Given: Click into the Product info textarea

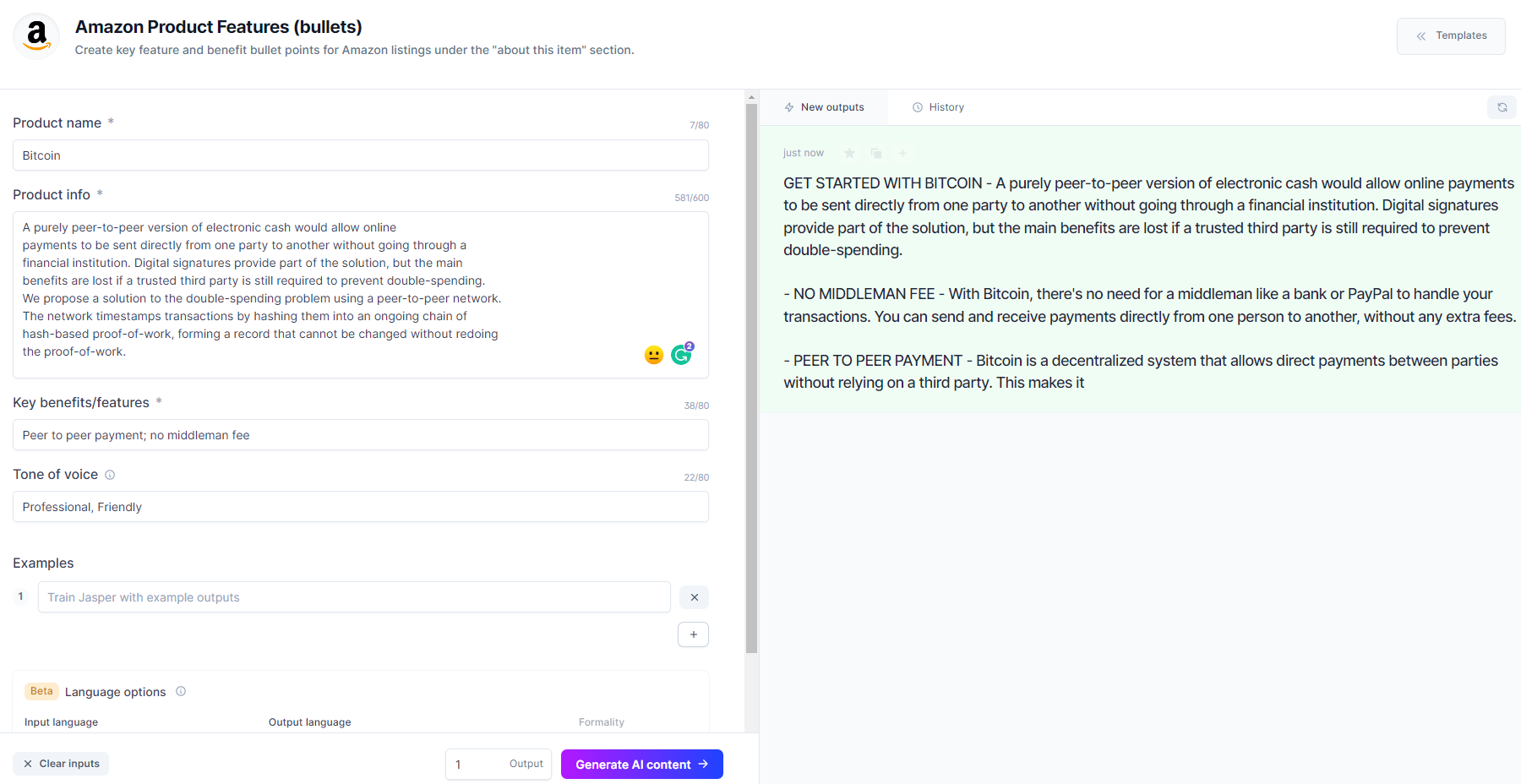Looking at the screenshot, I should point(361,294).
